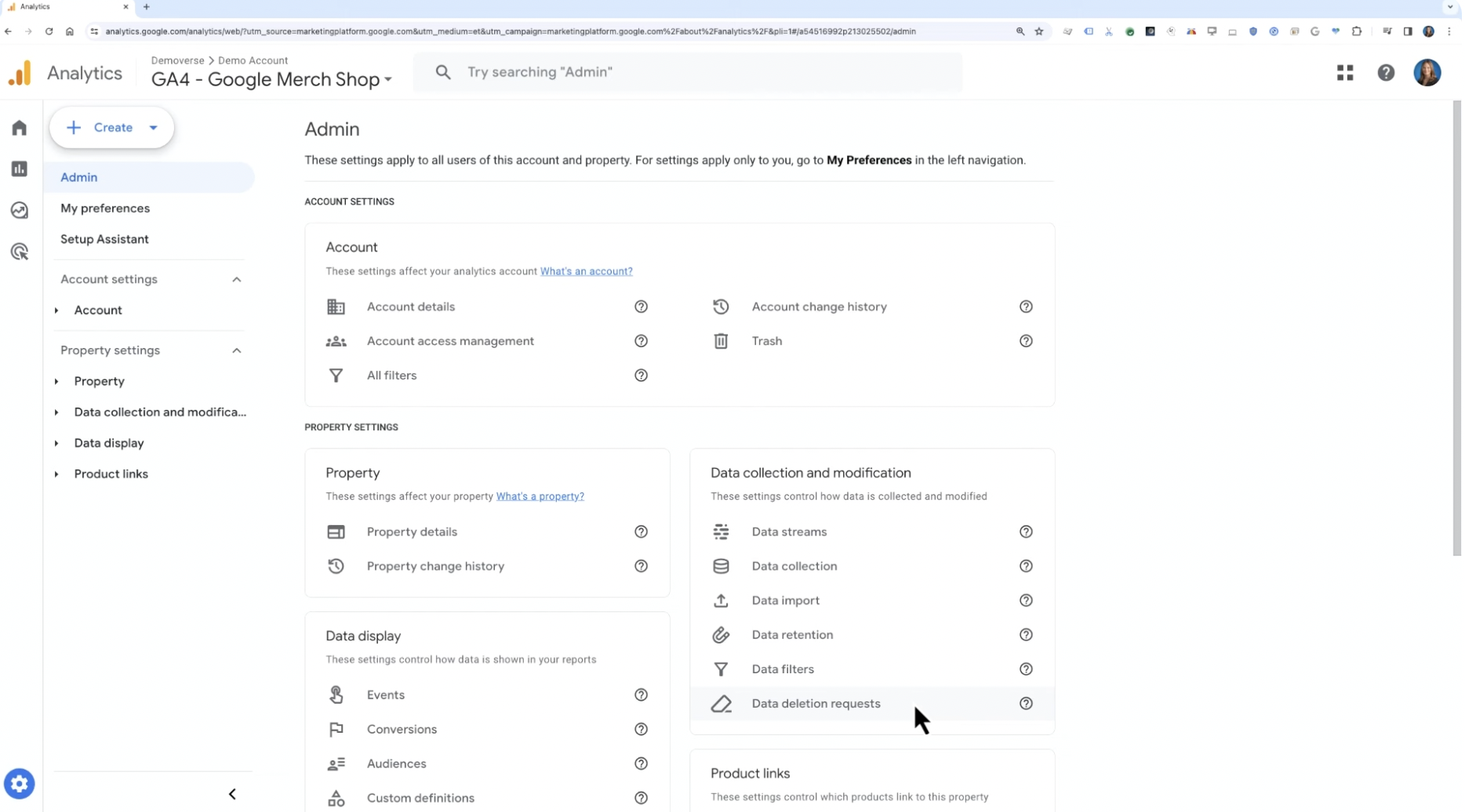This screenshot has width=1465, height=812.
Task: Click help icon next to Property change history
Action: pos(641,567)
